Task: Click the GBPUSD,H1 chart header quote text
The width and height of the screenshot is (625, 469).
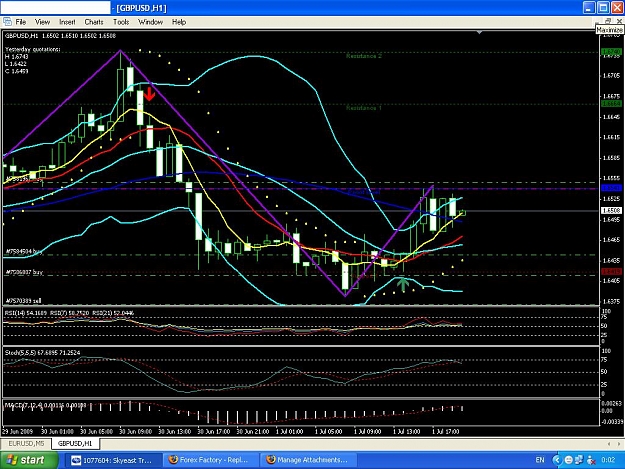Action: point(60,36)
